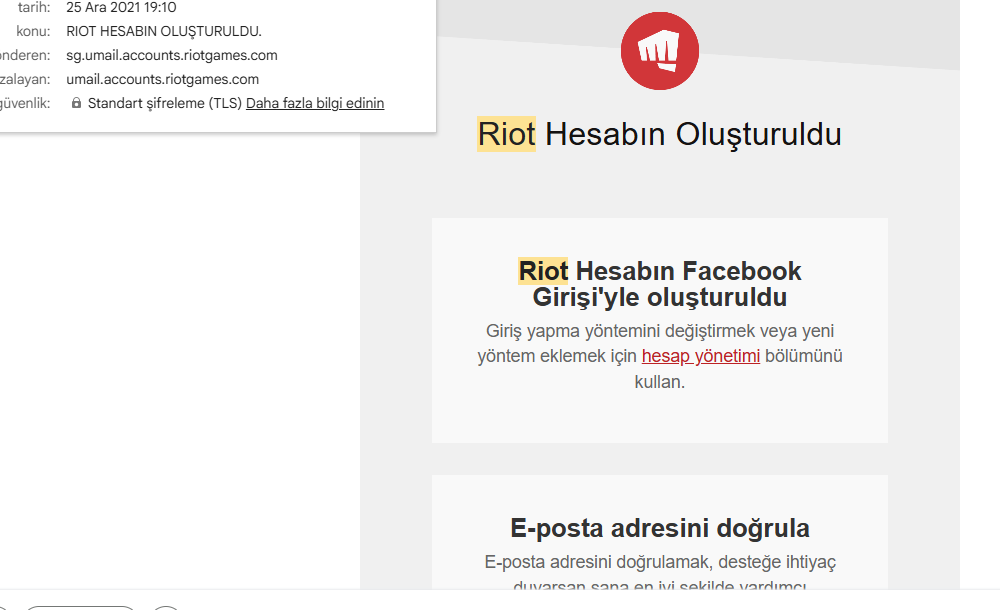Click the 'konu:' label

pos(33,31)
